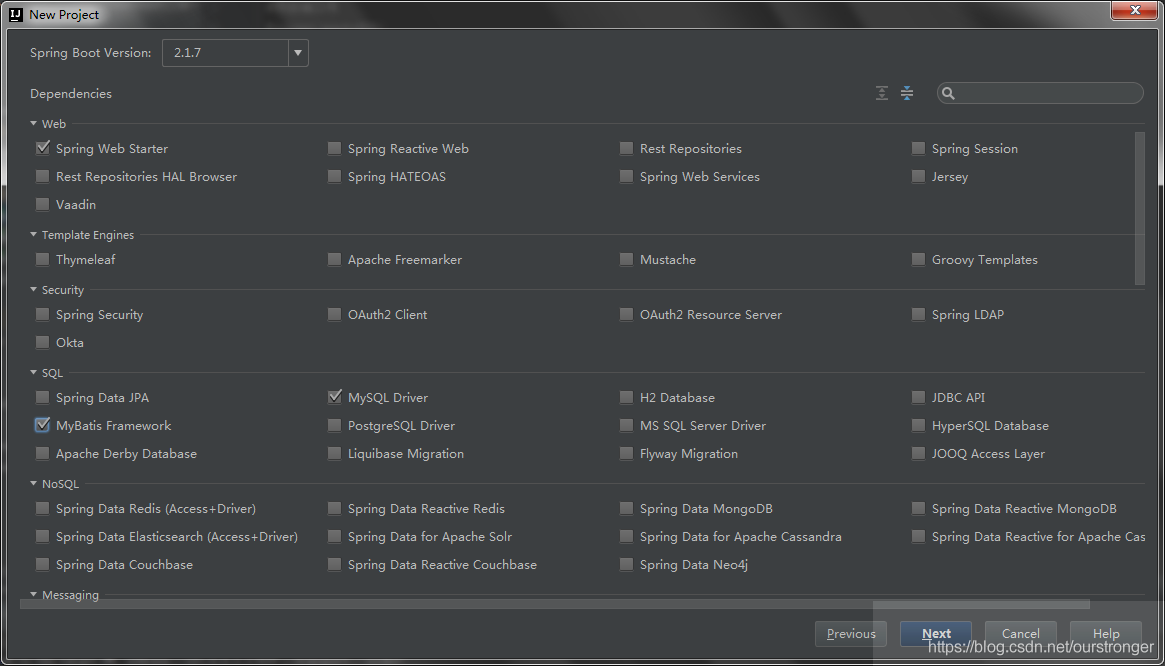This screenshot has height=666, width=1165.
Task: Check Spring Data Reactive Couchbase
Action: (334, 564)
